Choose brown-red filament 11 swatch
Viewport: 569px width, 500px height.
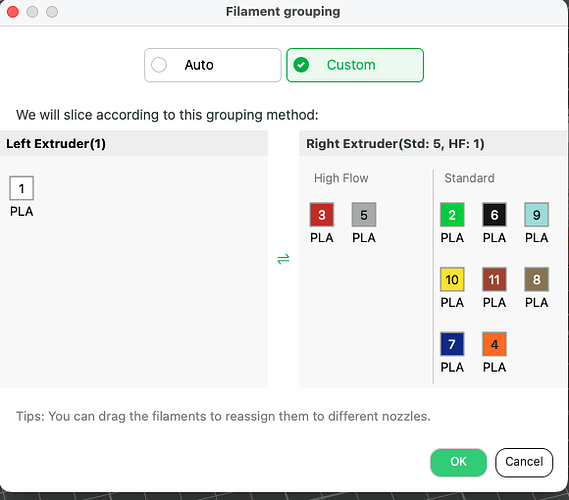494,279
